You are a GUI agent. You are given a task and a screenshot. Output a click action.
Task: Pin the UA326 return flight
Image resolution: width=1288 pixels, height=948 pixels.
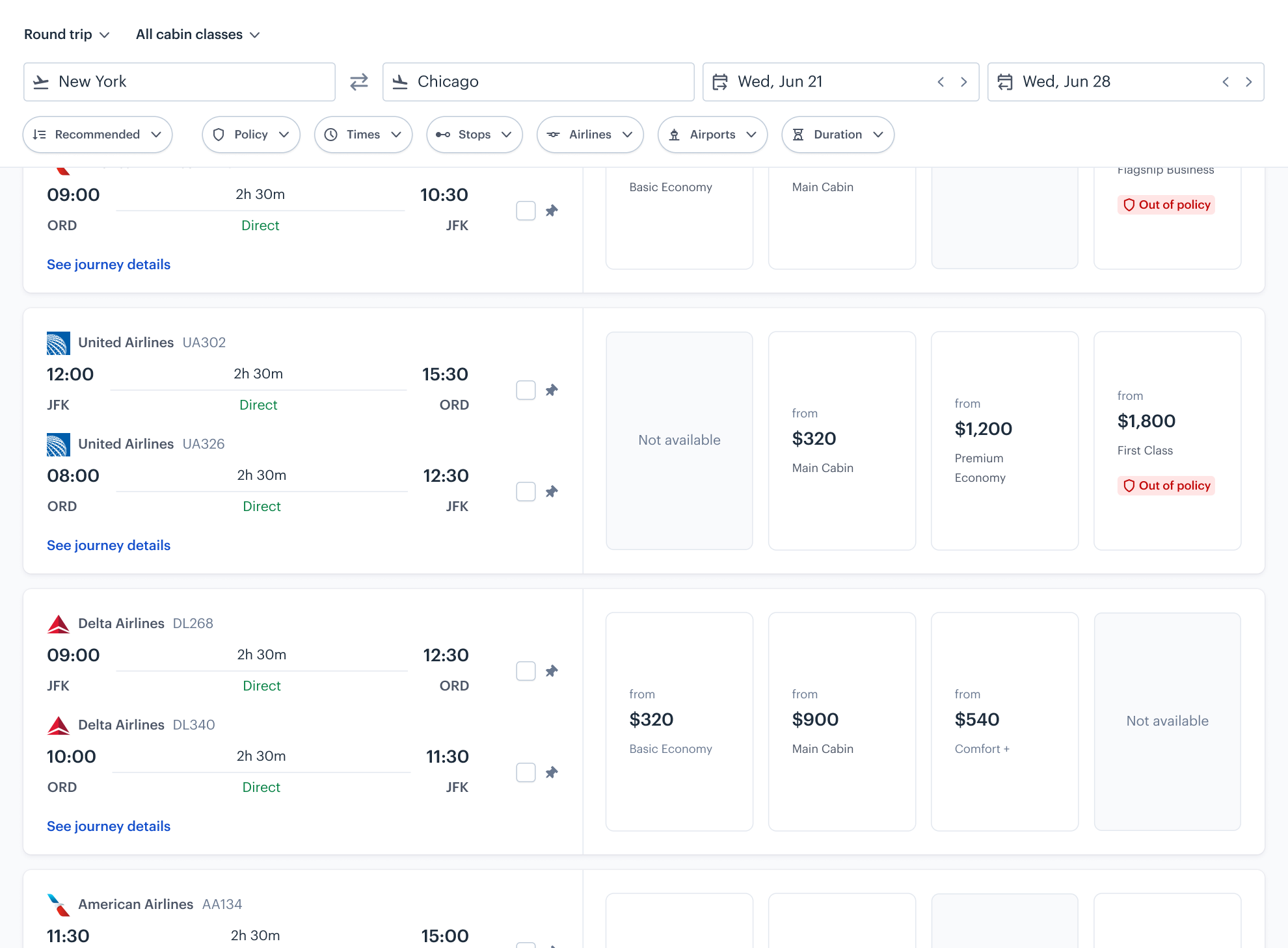[x=552, y=492]
